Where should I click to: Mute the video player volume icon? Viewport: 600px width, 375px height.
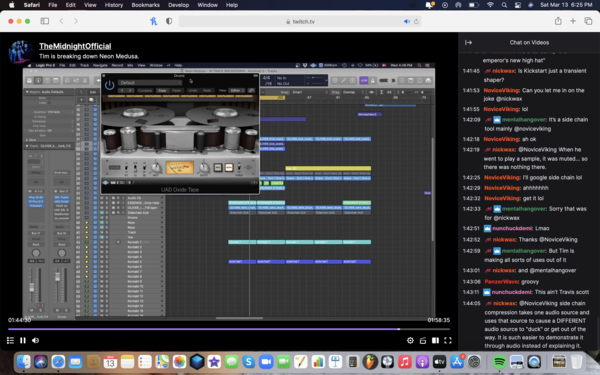tap(36, 340)
